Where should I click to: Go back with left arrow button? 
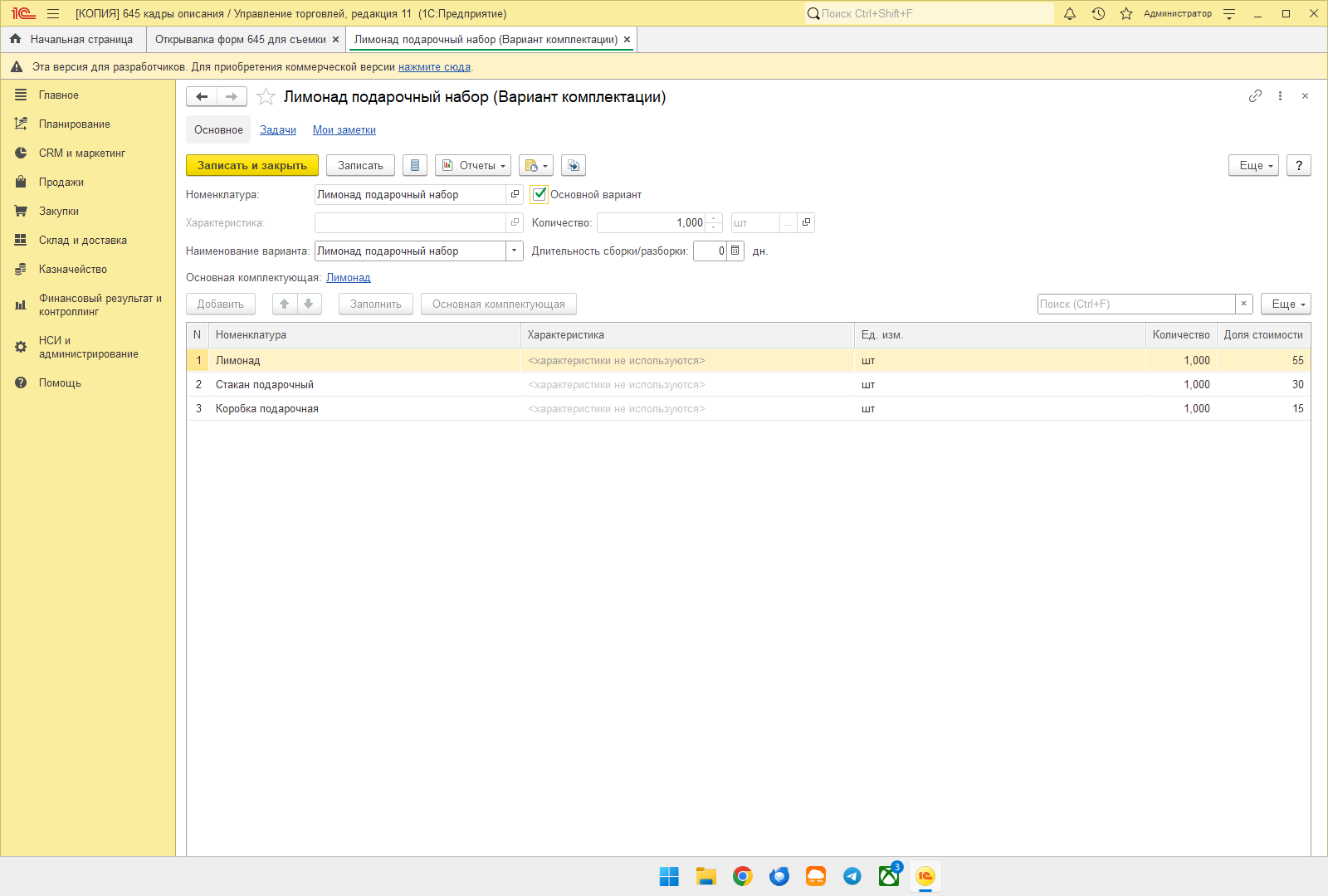(202, 97)
